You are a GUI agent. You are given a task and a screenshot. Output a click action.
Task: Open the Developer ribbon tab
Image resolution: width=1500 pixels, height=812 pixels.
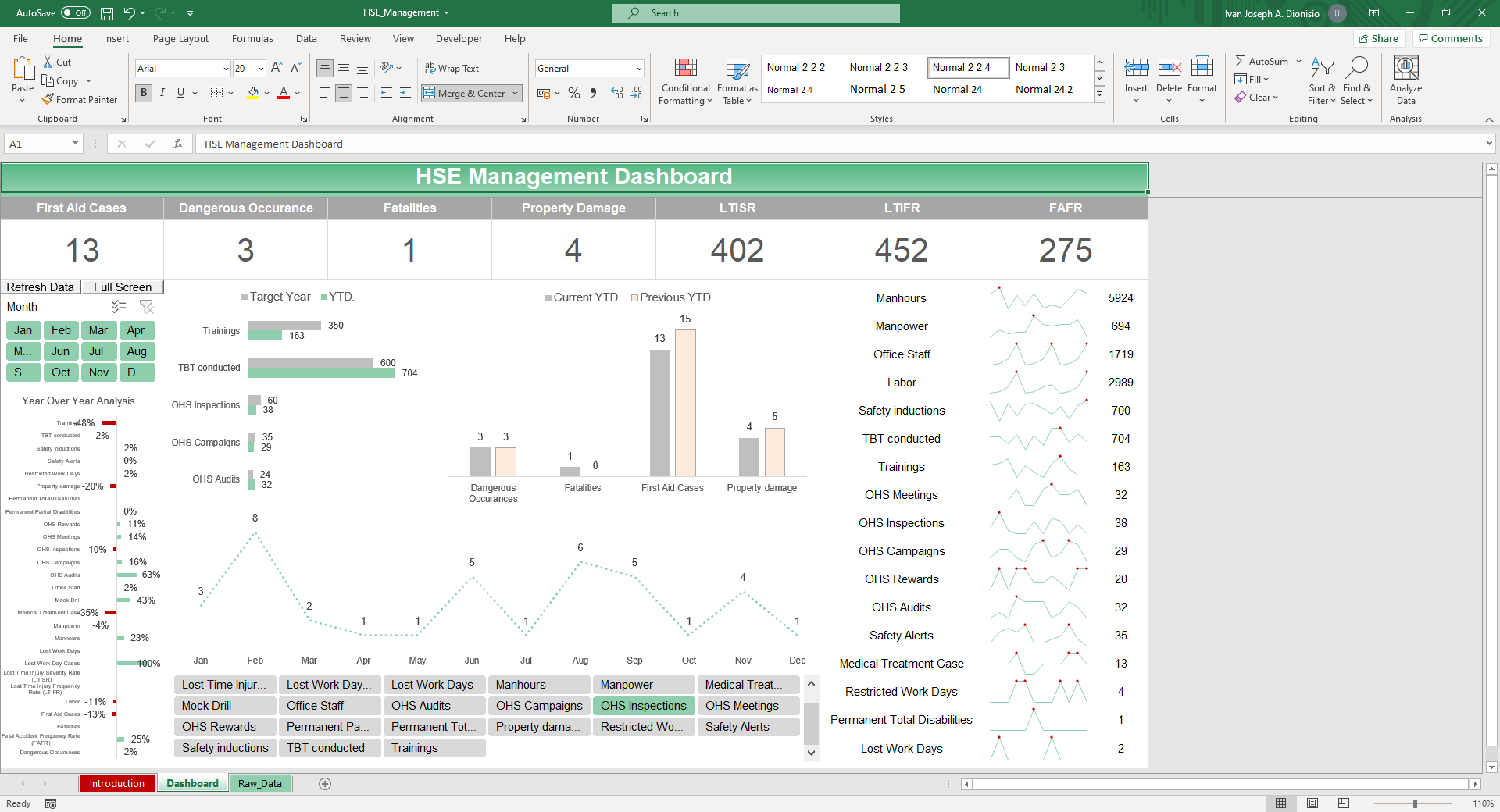click(459, 39)
